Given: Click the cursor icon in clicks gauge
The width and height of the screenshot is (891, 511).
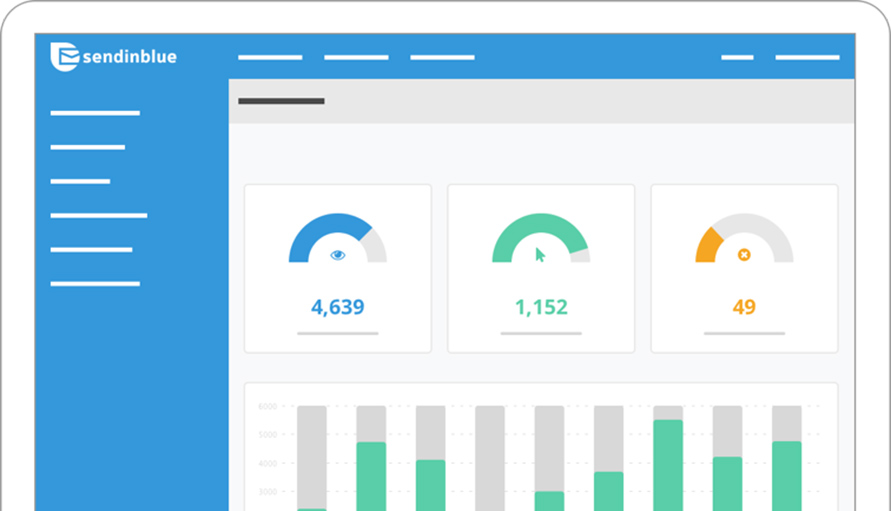Looking at the screenshot, I should 540,255.
